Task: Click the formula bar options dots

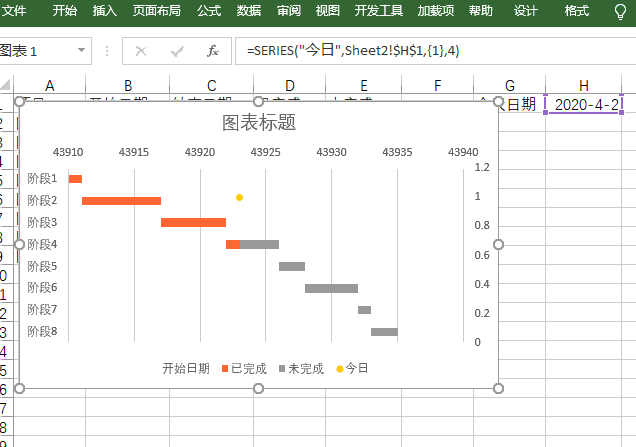Action: [x=107, y=51]
